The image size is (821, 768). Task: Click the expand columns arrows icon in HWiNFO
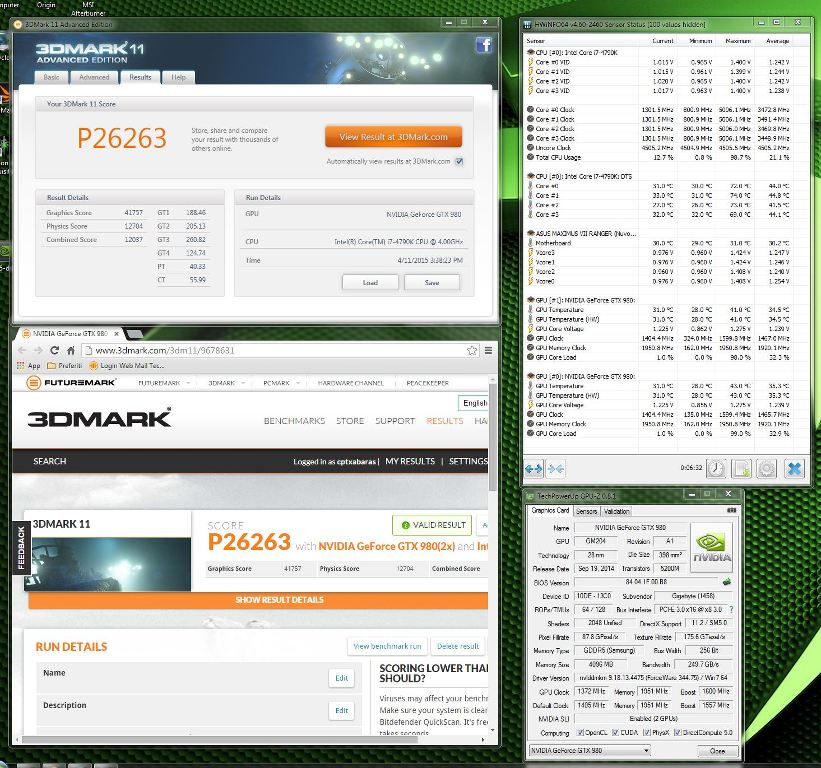coord(534,469)
